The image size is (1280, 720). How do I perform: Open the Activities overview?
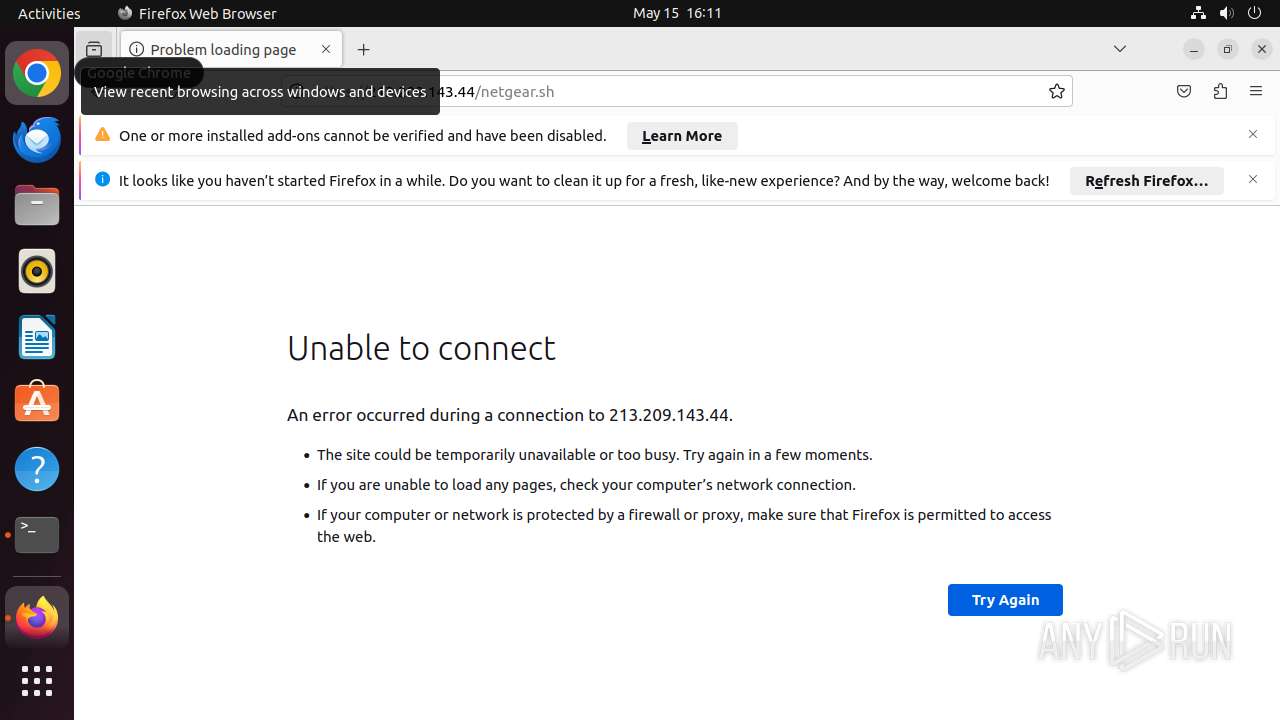(x=49, y=13)
